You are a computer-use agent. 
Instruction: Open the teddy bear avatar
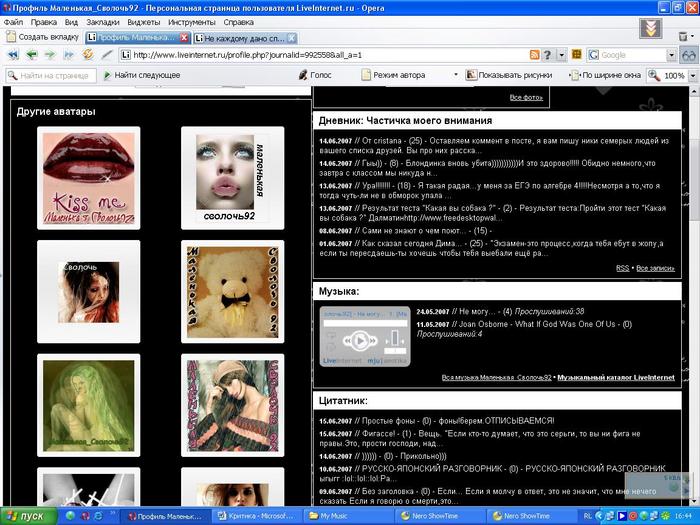(x=233, y=292)
